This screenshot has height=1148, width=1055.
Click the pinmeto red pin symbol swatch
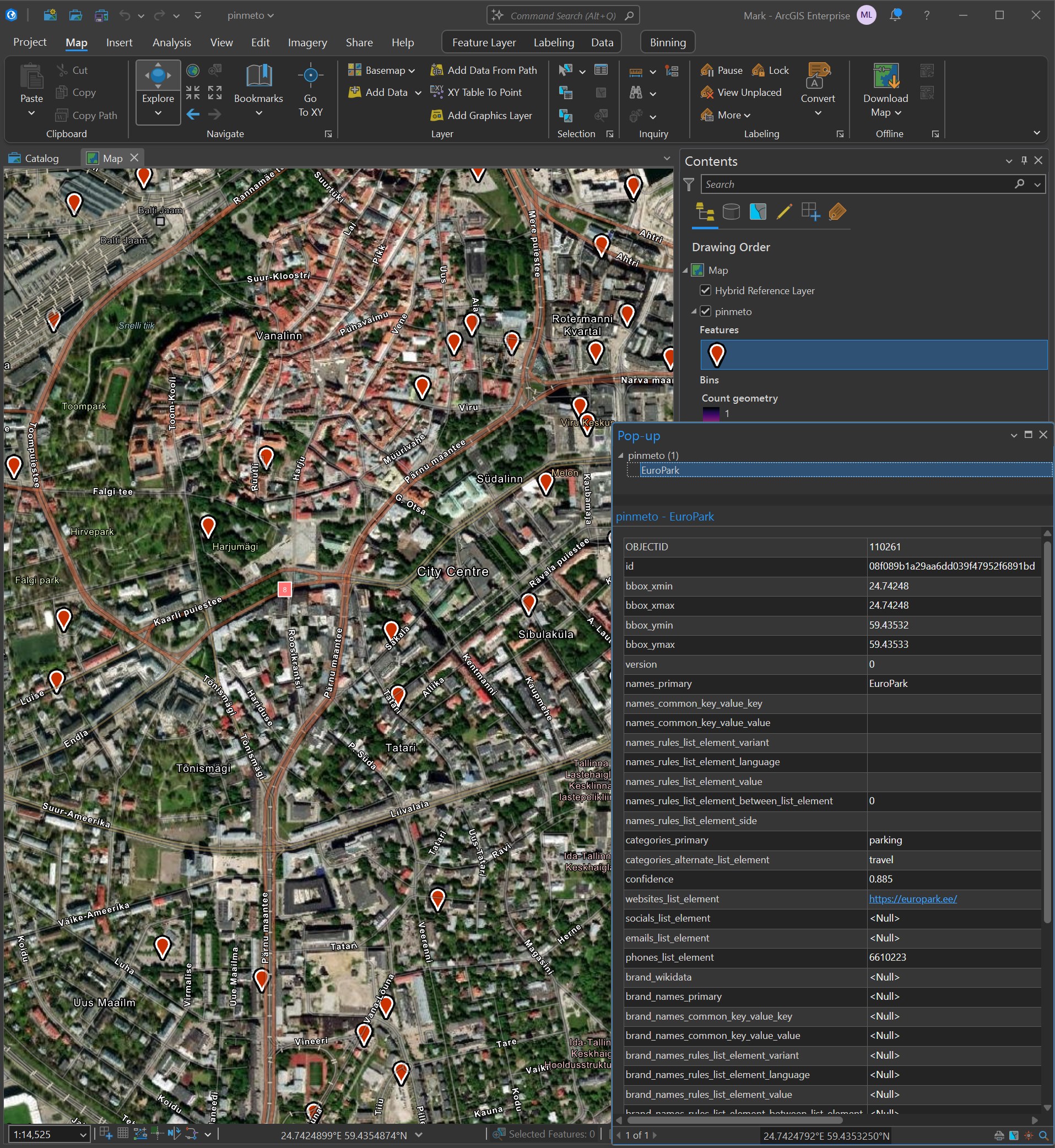717,355
